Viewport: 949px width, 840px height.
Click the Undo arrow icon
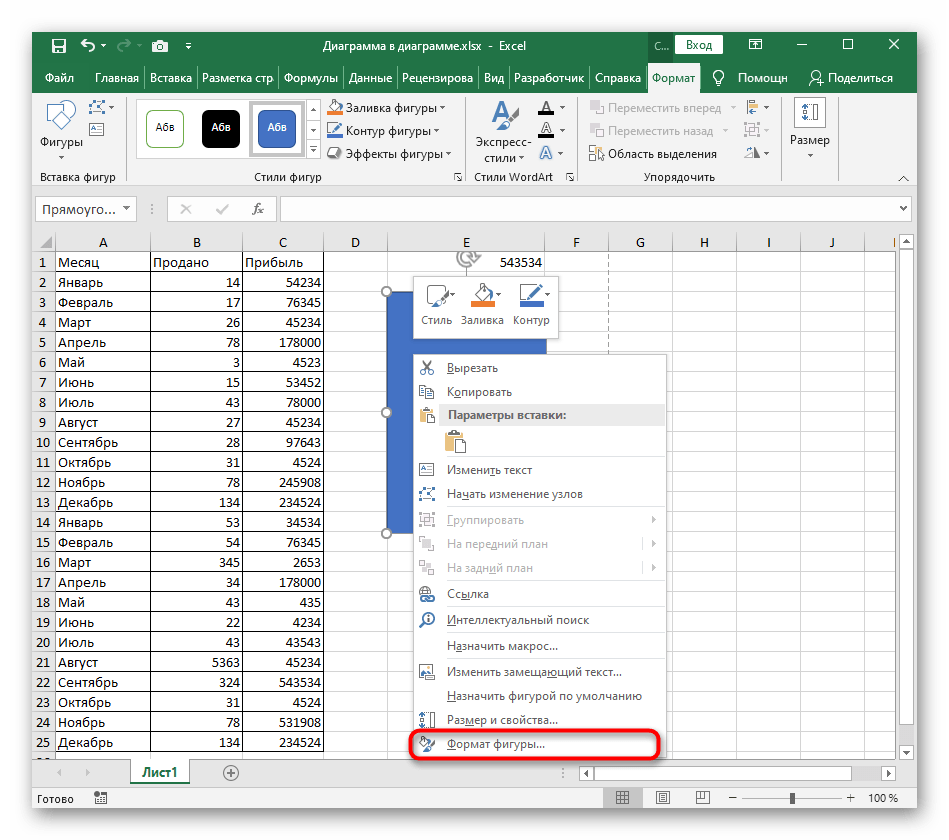pos(88,45)
